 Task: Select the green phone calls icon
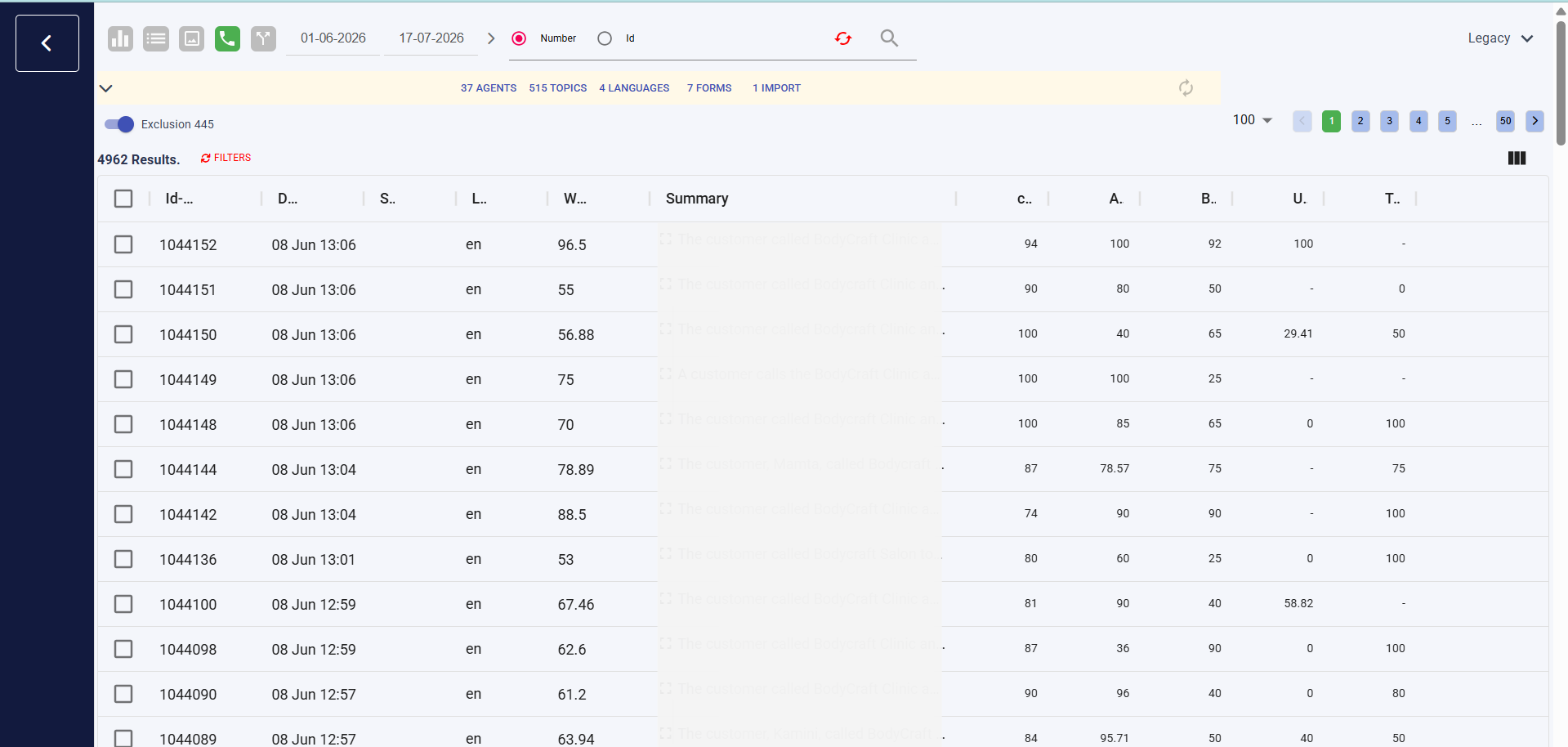pyautogui.click(x=227, y=38)
